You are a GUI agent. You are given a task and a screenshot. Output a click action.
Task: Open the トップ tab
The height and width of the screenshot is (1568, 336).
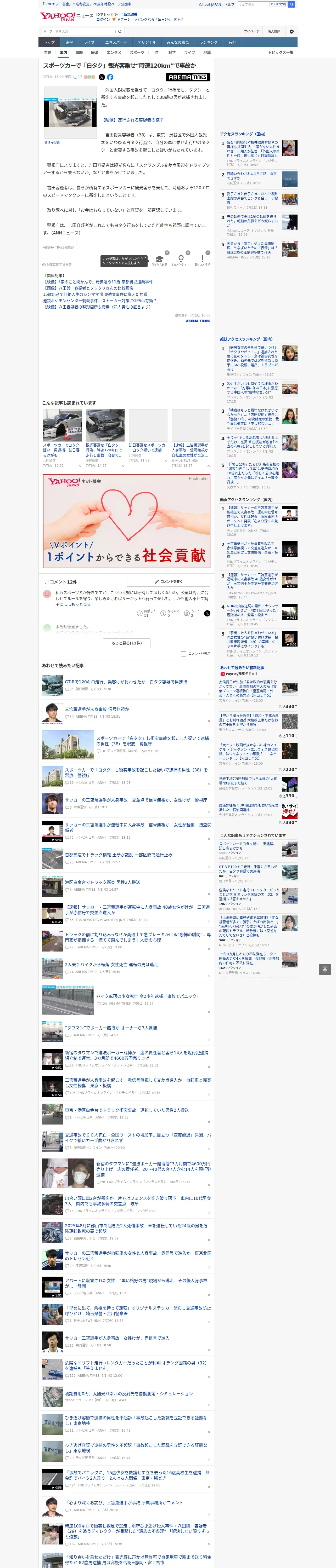pyautogui.click(x=49, y=43)
